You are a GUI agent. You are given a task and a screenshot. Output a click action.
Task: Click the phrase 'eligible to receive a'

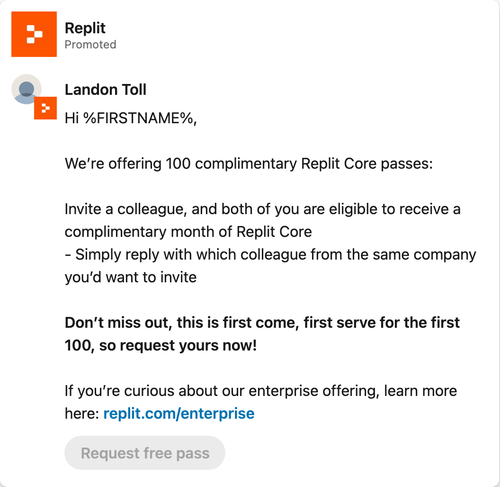[x=395, y=209]
